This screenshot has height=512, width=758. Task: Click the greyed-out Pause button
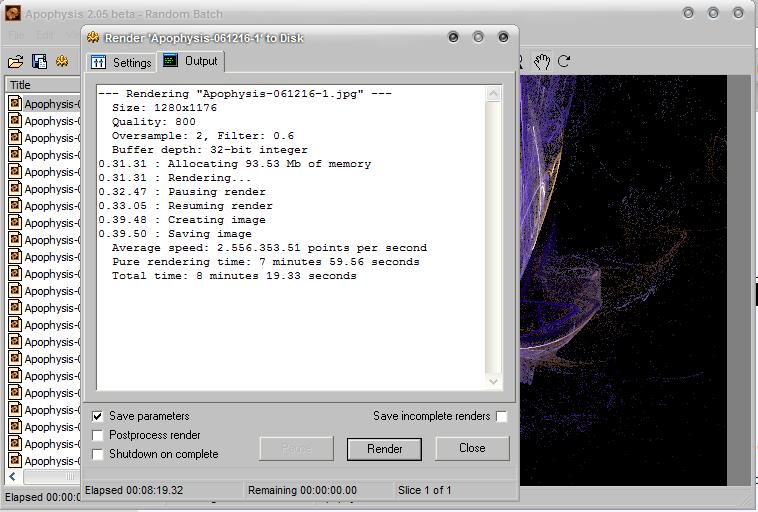(x=296, y=449)
